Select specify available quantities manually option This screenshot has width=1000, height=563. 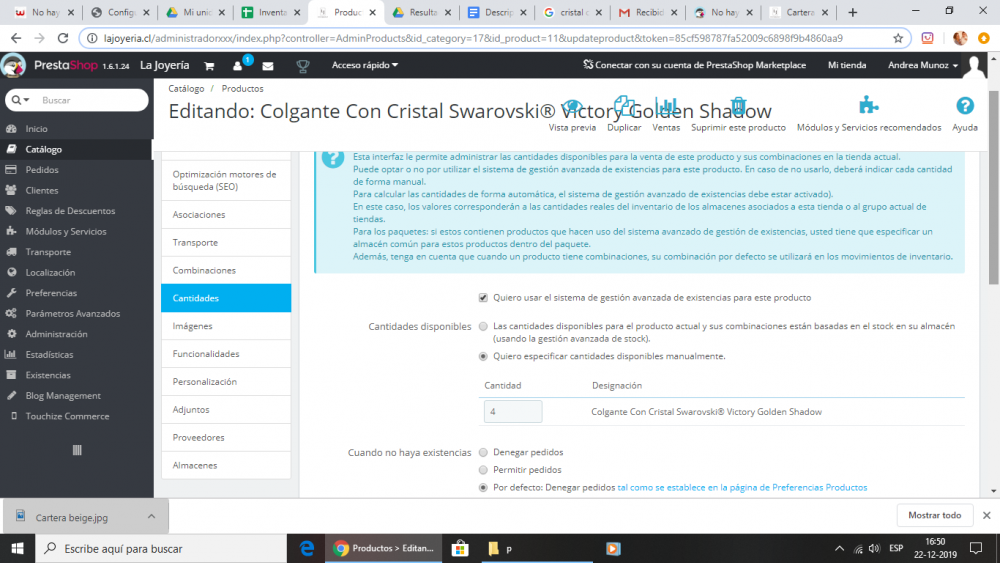(483, 356)
